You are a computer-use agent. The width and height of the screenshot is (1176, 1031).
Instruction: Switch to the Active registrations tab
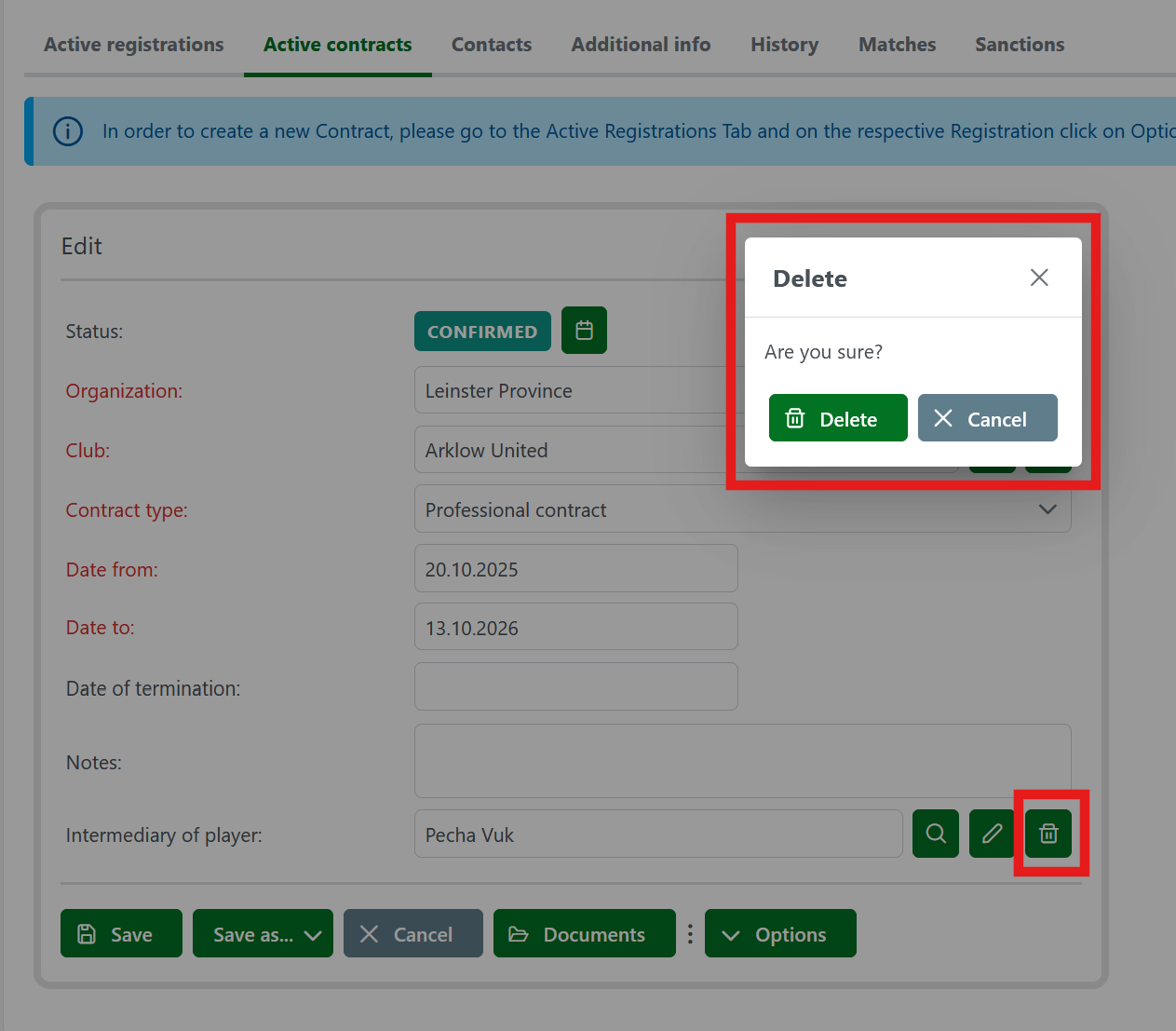click(134, 45)
